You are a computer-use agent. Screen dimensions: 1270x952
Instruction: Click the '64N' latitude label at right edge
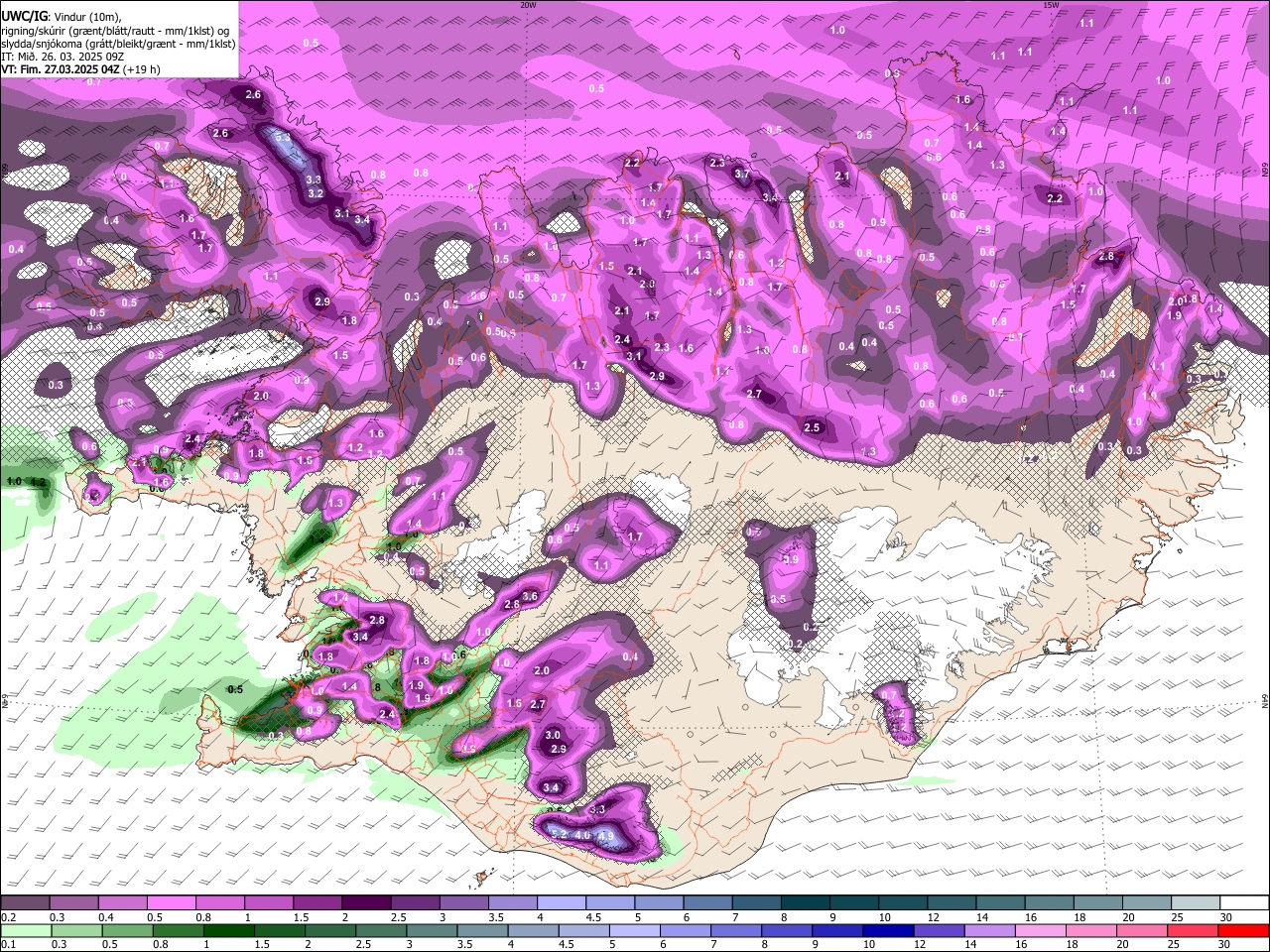click(x=1265, y=701)
